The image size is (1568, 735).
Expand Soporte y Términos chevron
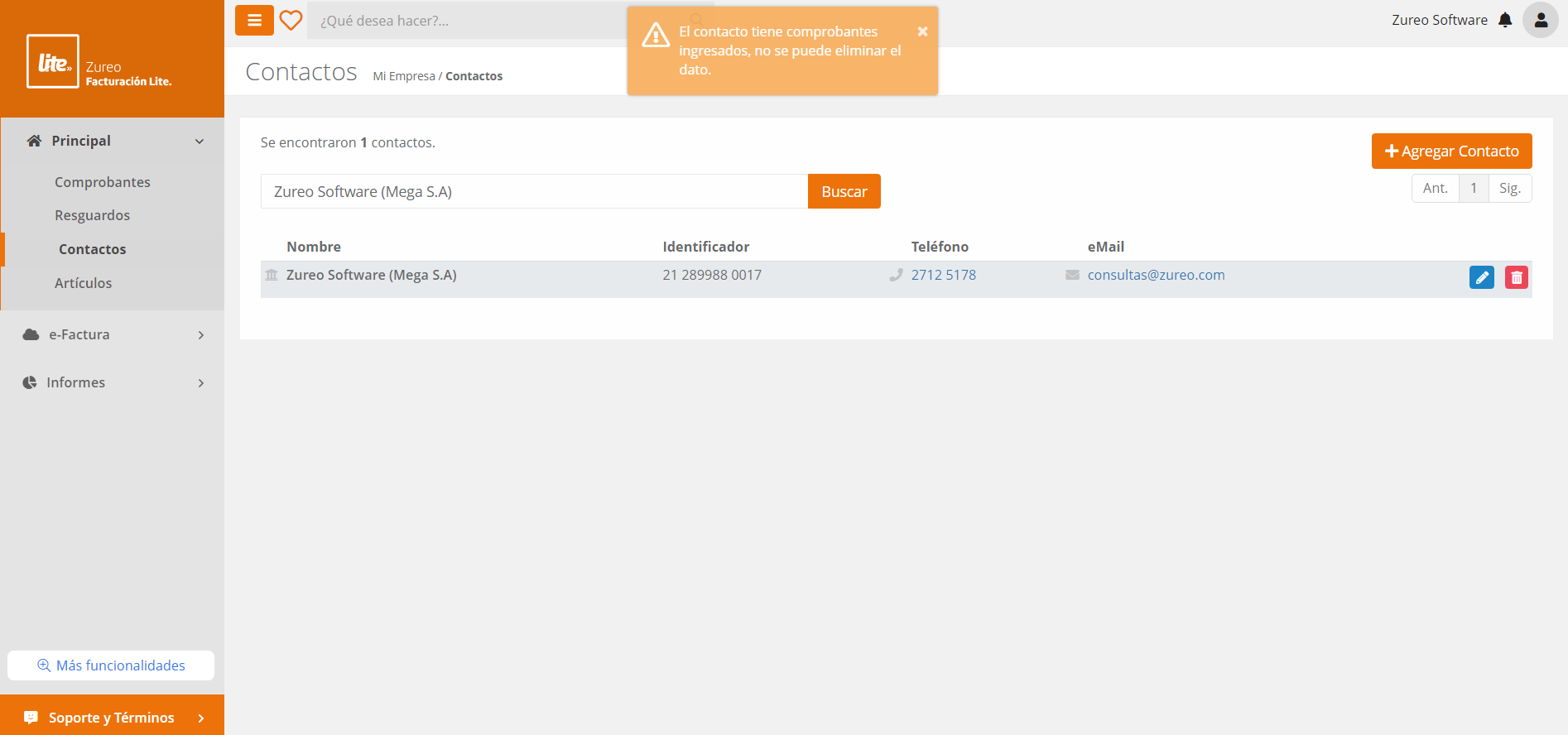201,718
